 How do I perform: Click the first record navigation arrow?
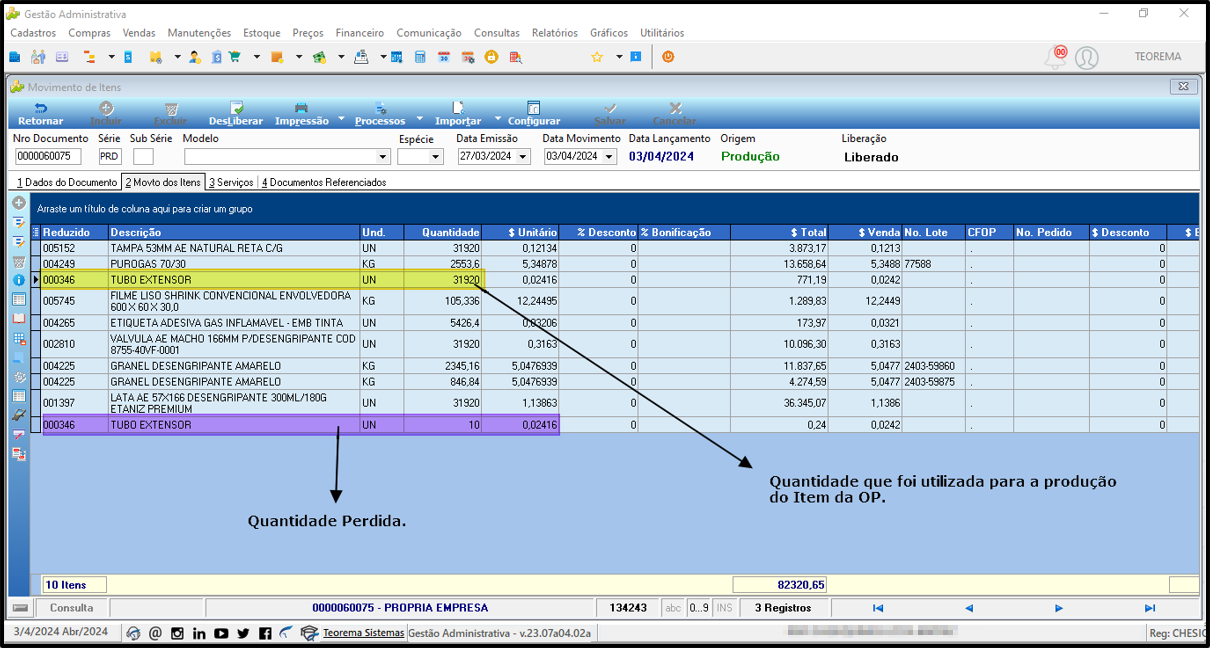pyautogui.click(x=878, y=608)
